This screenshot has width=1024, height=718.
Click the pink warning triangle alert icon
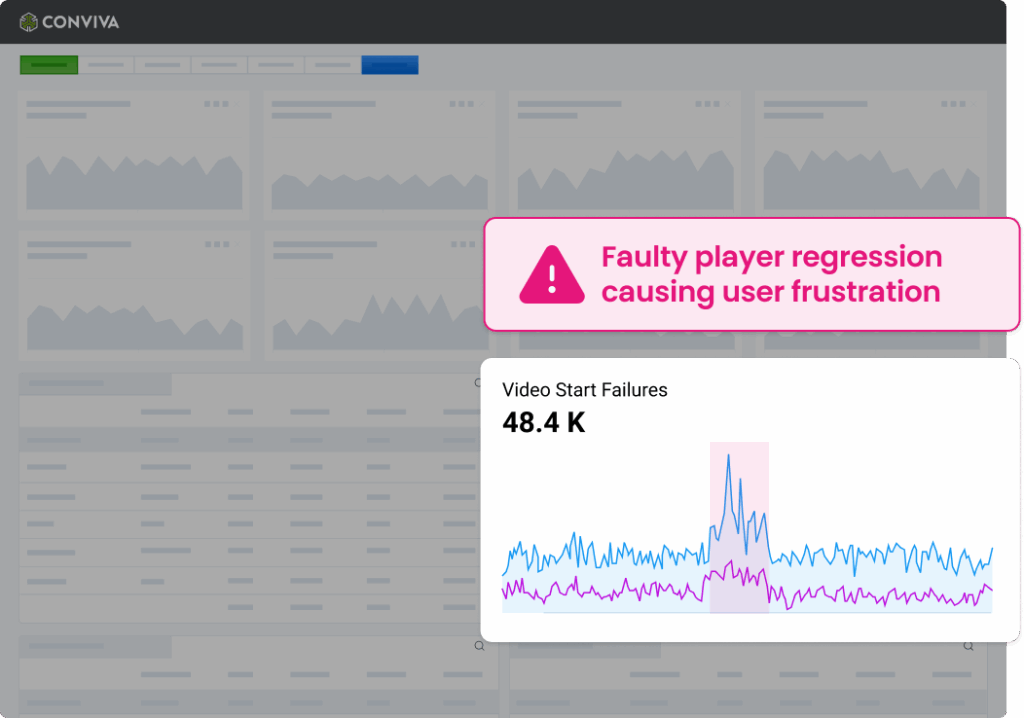click(x=551, y=274)
